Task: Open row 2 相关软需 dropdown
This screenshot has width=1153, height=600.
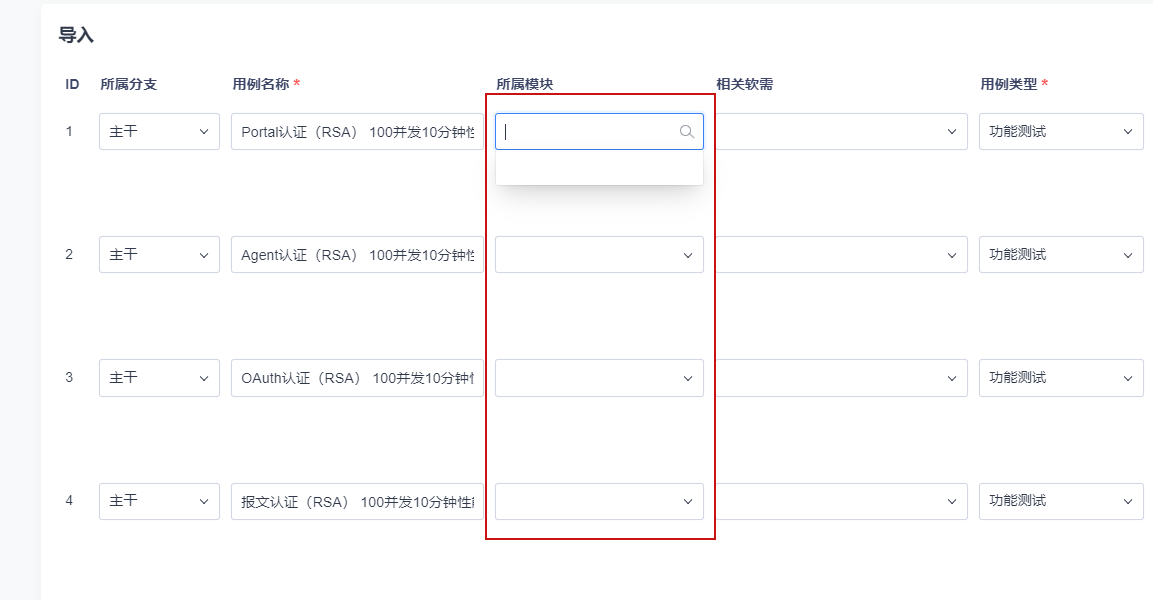Action: 840,255
